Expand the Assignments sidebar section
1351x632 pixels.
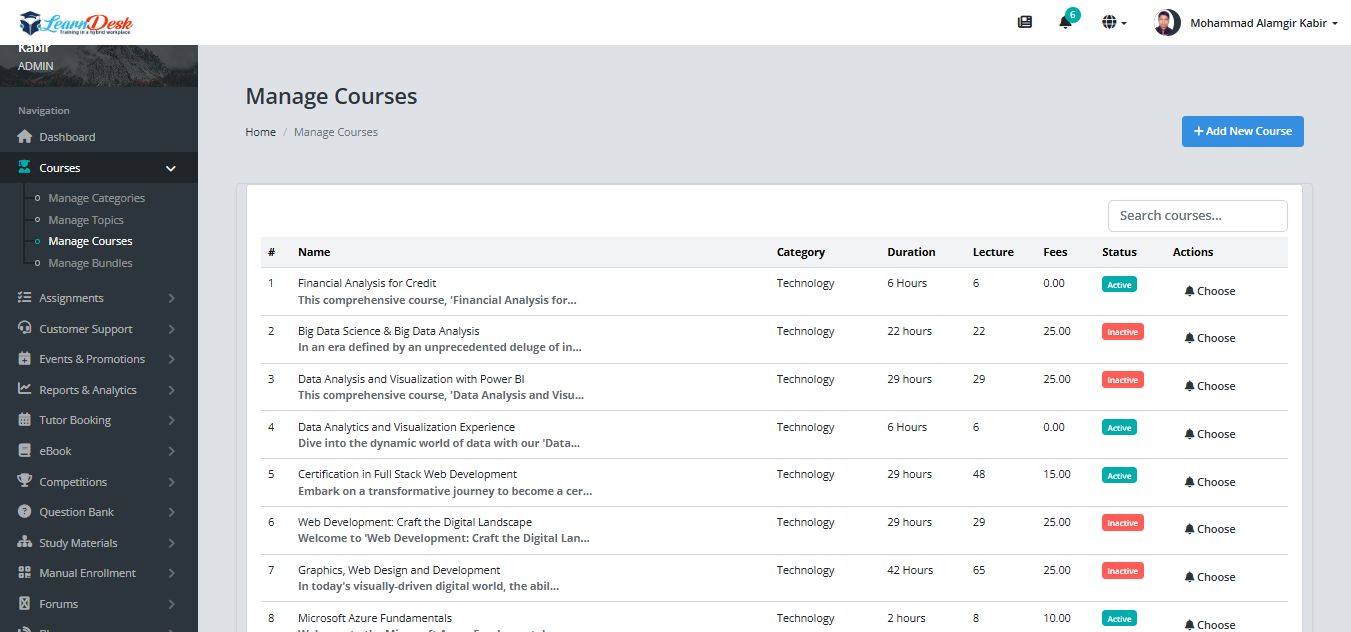pos(171,298)
